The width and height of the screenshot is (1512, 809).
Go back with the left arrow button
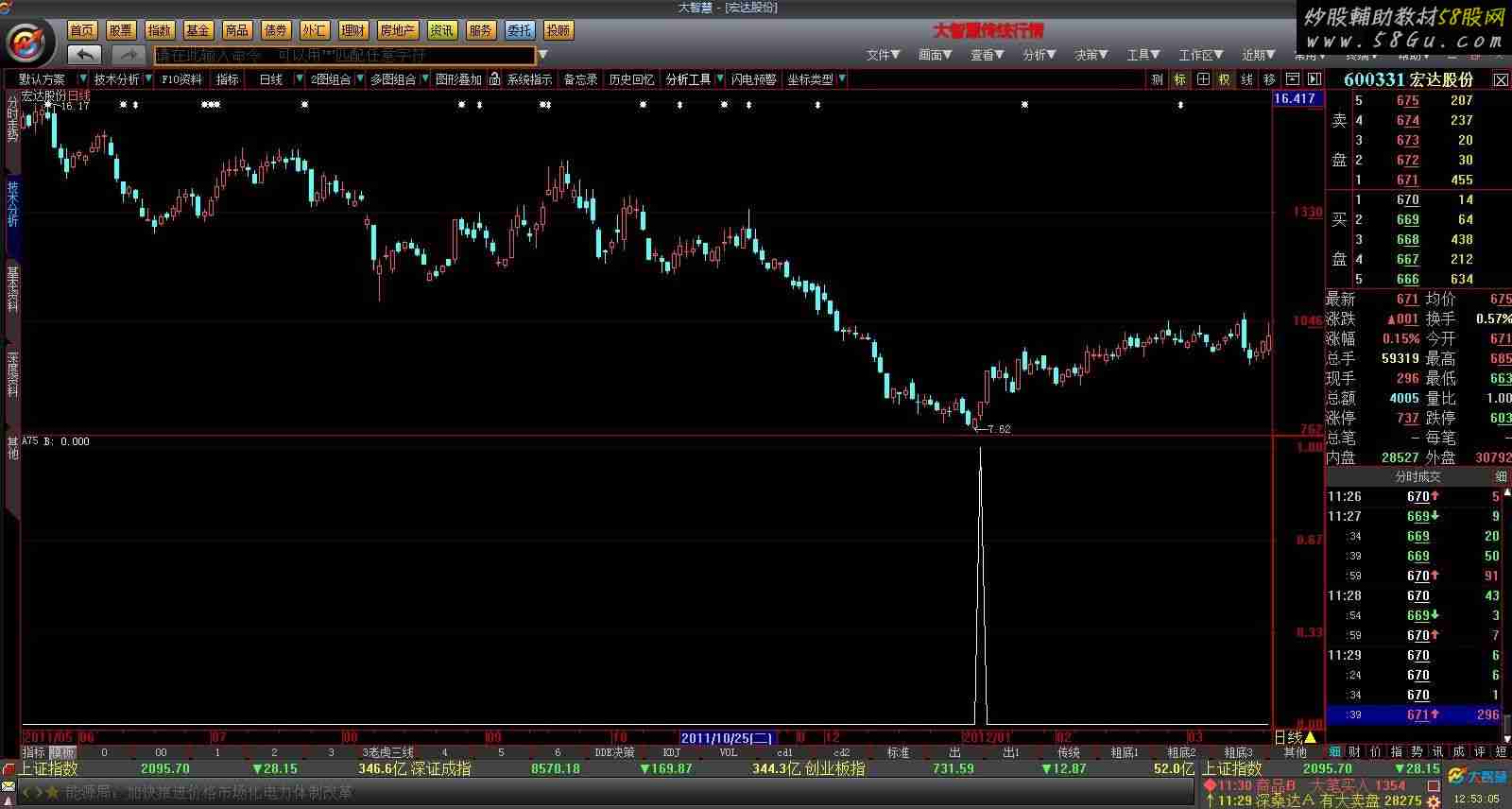coord(84,55)
